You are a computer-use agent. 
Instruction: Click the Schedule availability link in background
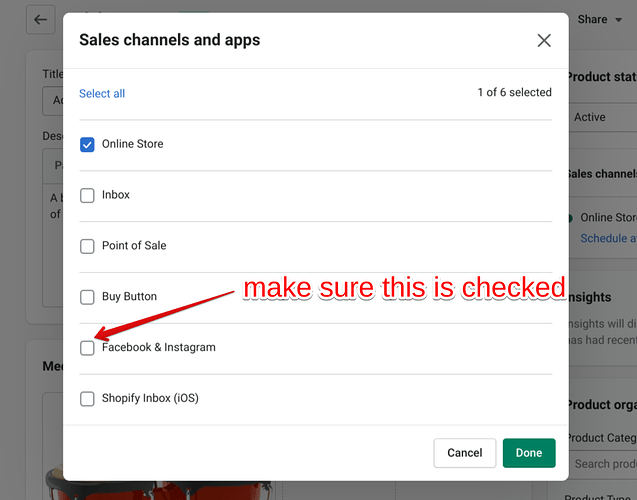(x=609, y=238)
